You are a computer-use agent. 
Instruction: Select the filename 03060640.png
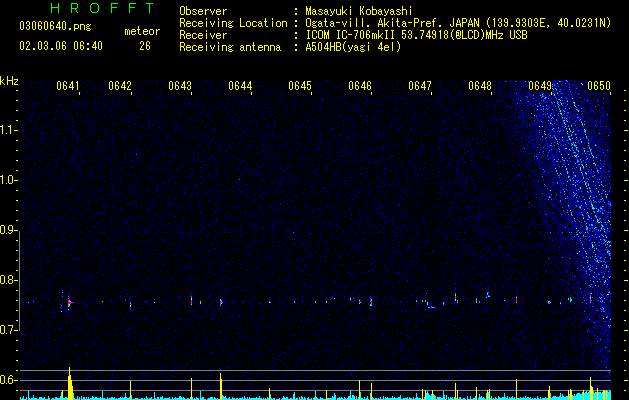click(55, 27)
